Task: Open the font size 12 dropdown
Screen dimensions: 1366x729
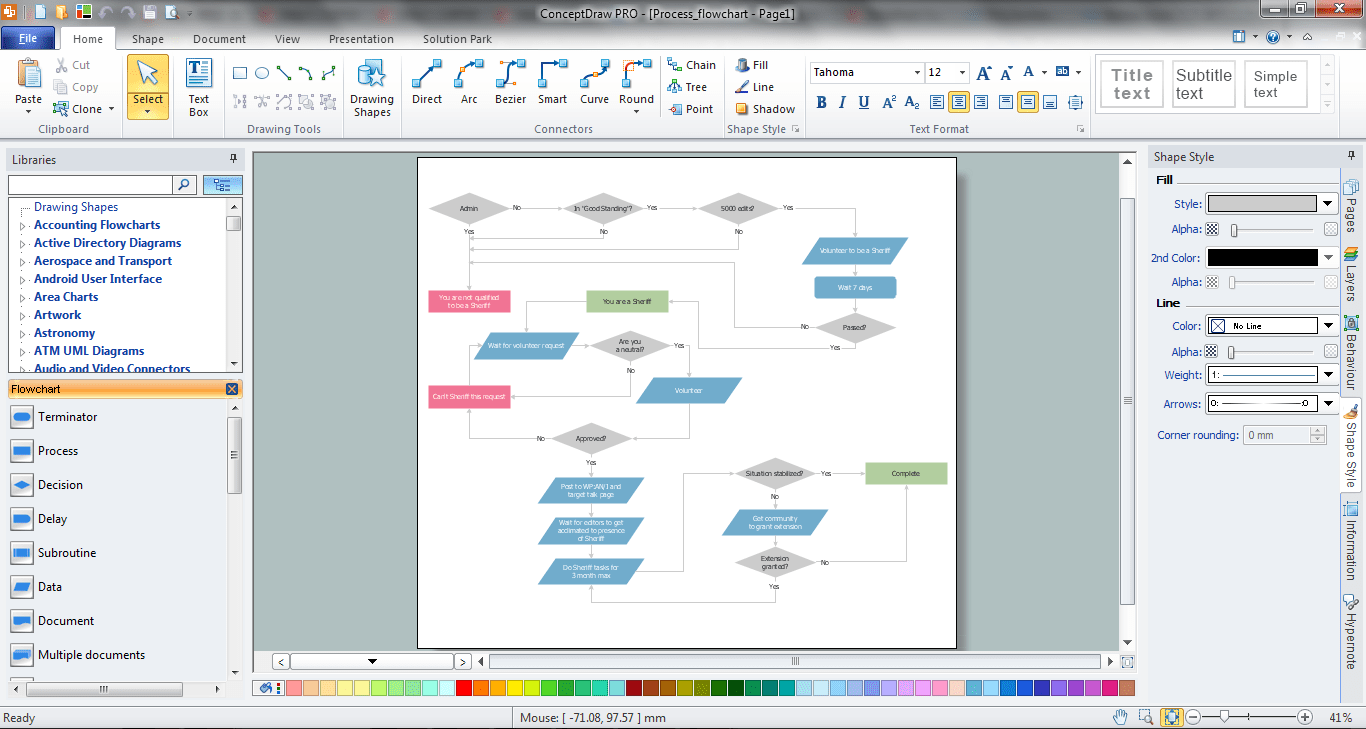Action: (961, 72)
